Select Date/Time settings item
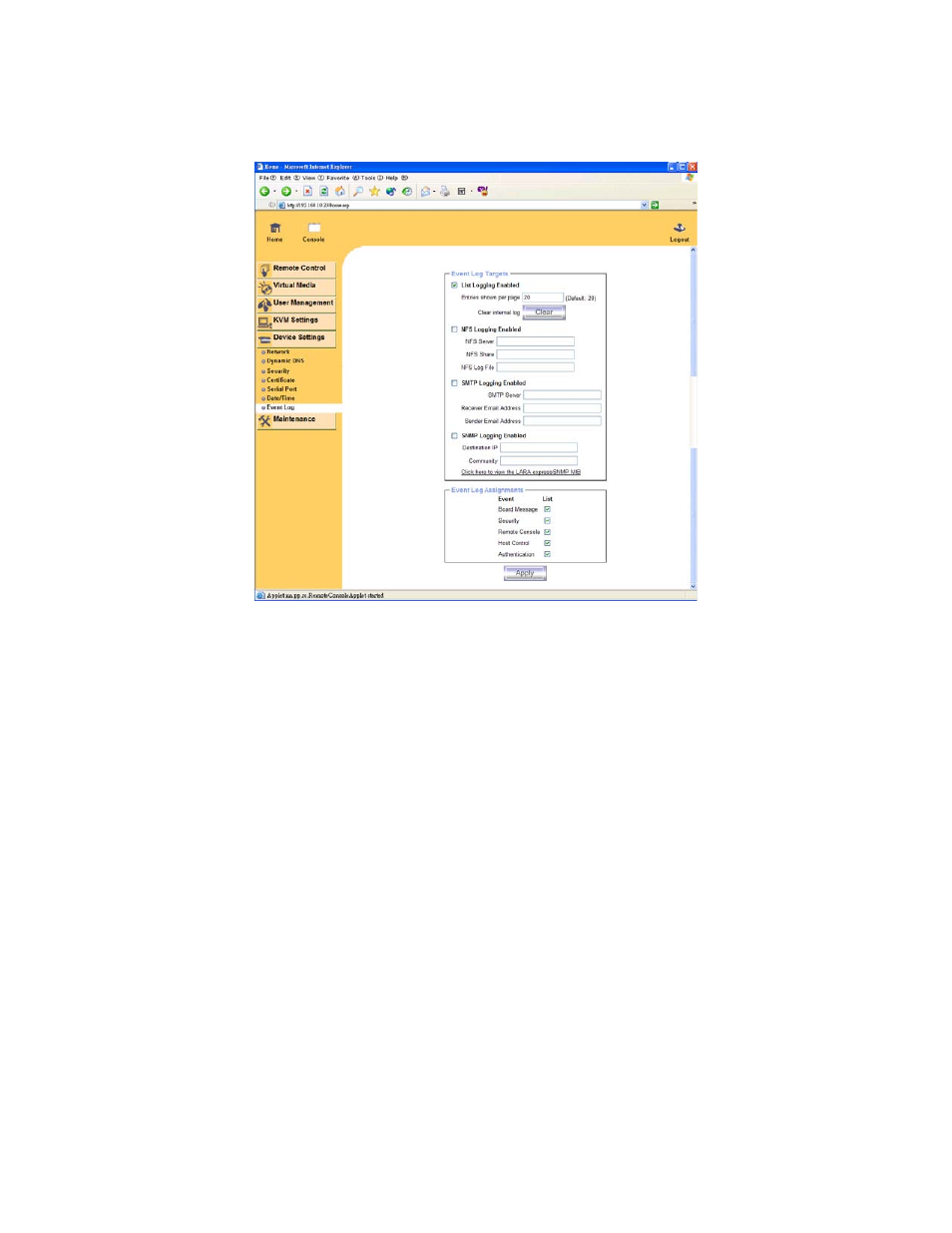The width and height of the screenshot is (952, 1233). tap(279, 398)
